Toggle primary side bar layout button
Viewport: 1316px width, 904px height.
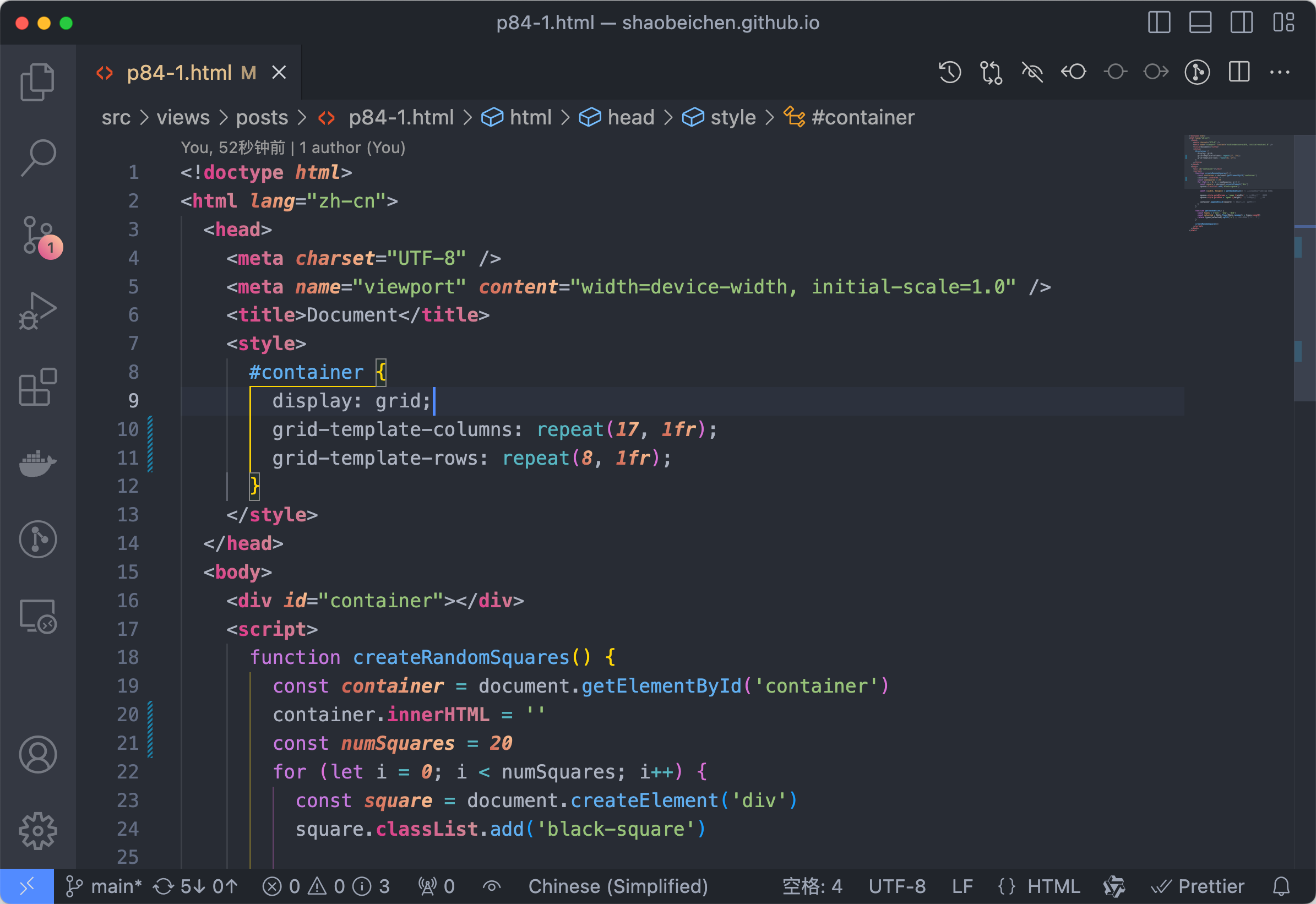pos(1159,23)
